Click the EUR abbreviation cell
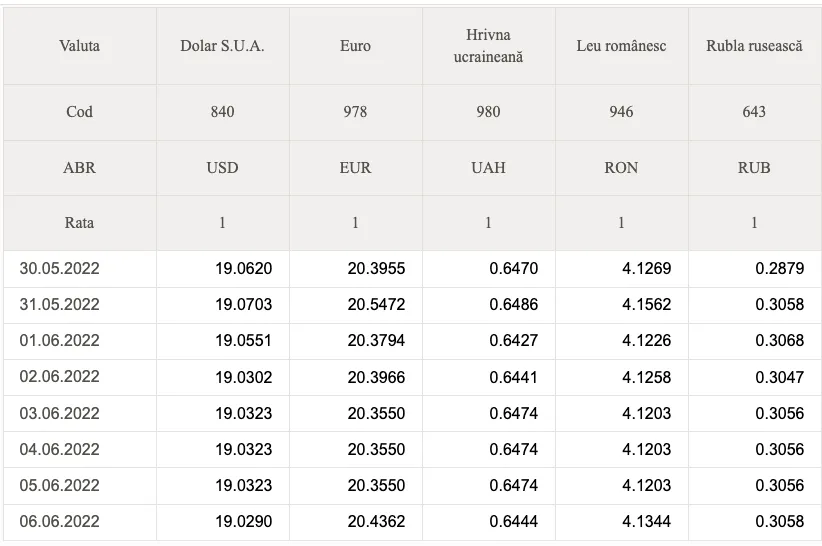The image size is (822, 546). 355,168
